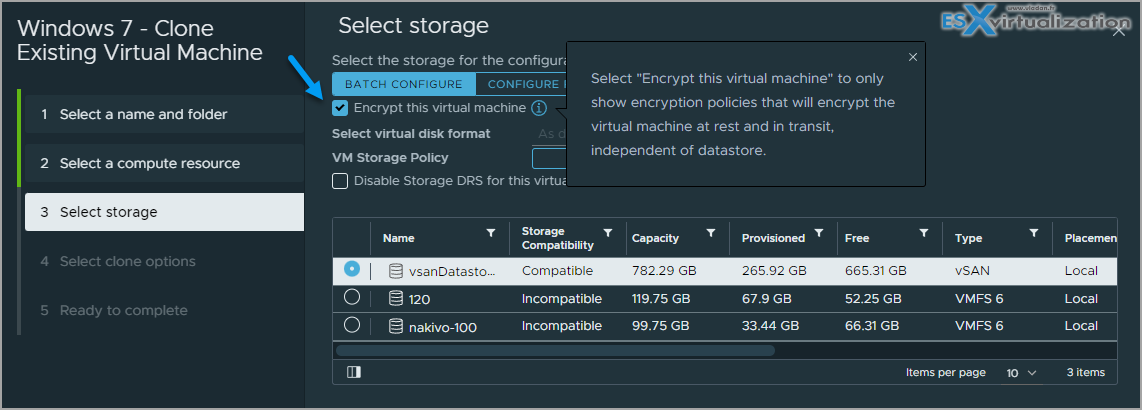Image resolution: width=1142 pixels, height=410 pixels.
Task: Click the Provisioned column filter icon
Action: point(819,233)
